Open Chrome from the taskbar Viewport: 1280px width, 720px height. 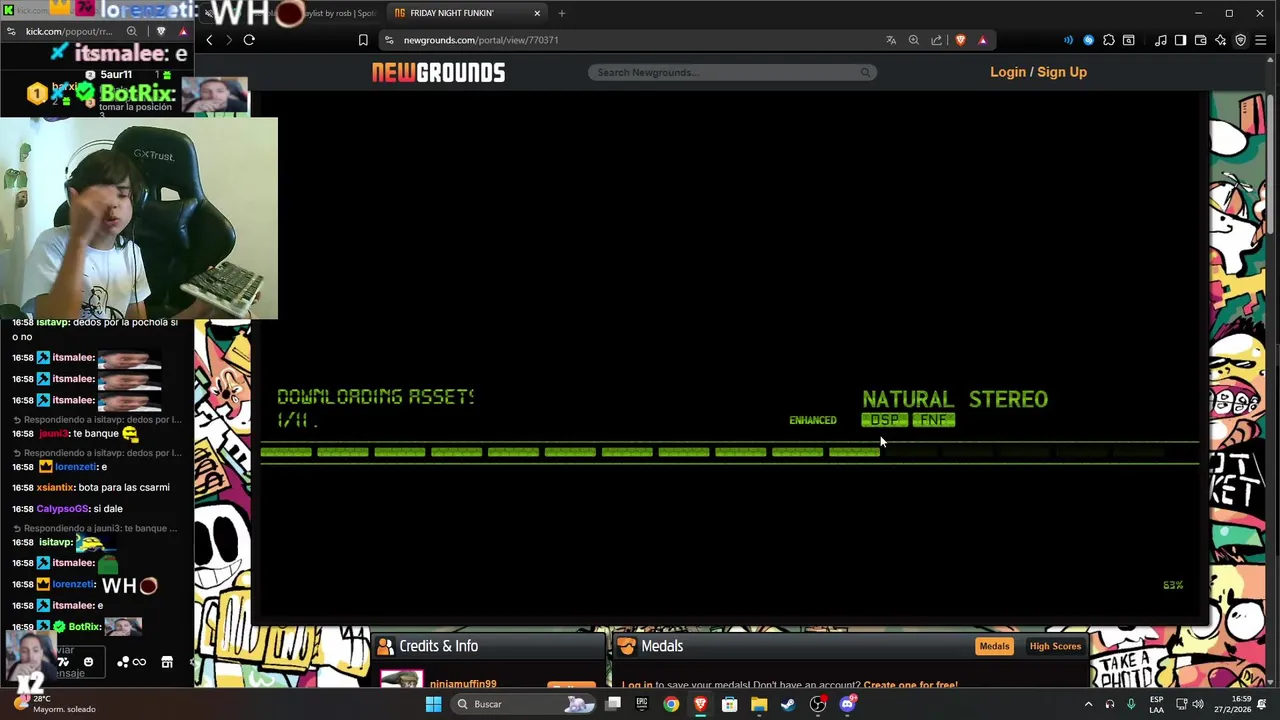coord(671,704)
